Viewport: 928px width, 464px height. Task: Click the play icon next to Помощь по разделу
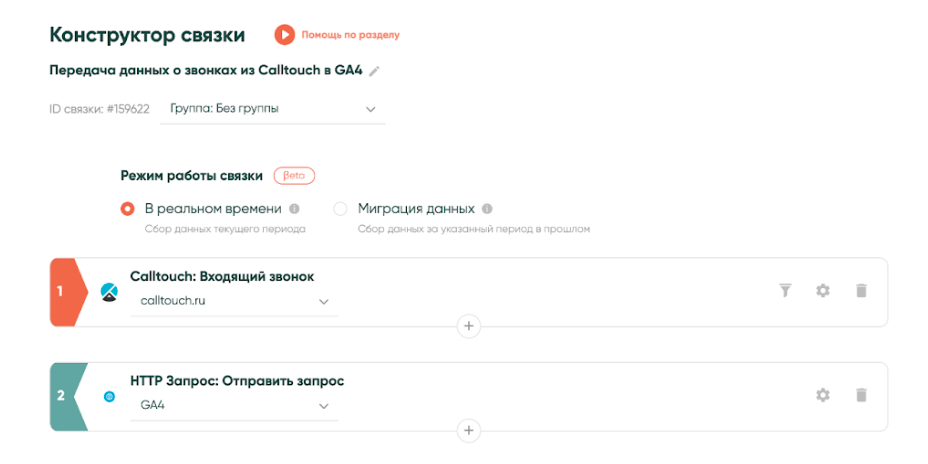pos(285,35)
